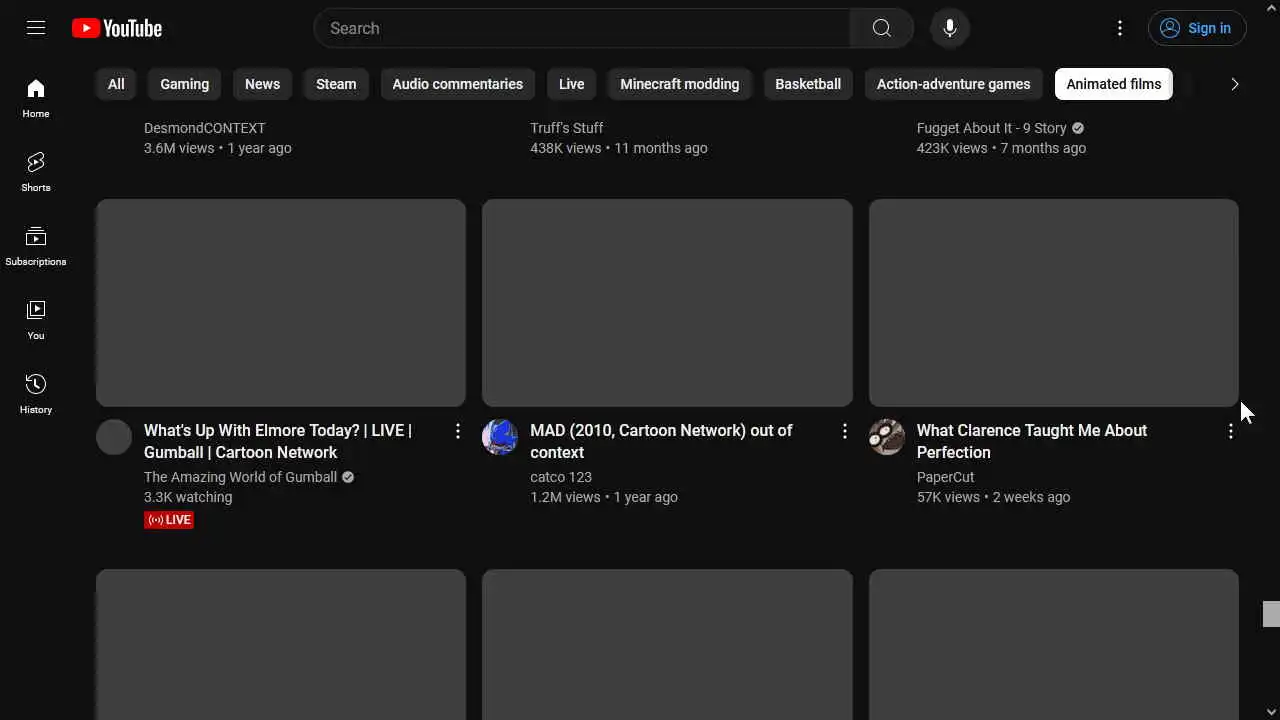This screenshot has width=1280, height=720.
Task: Click the page scrollbar thumb
Action: tap(1271, 614)
